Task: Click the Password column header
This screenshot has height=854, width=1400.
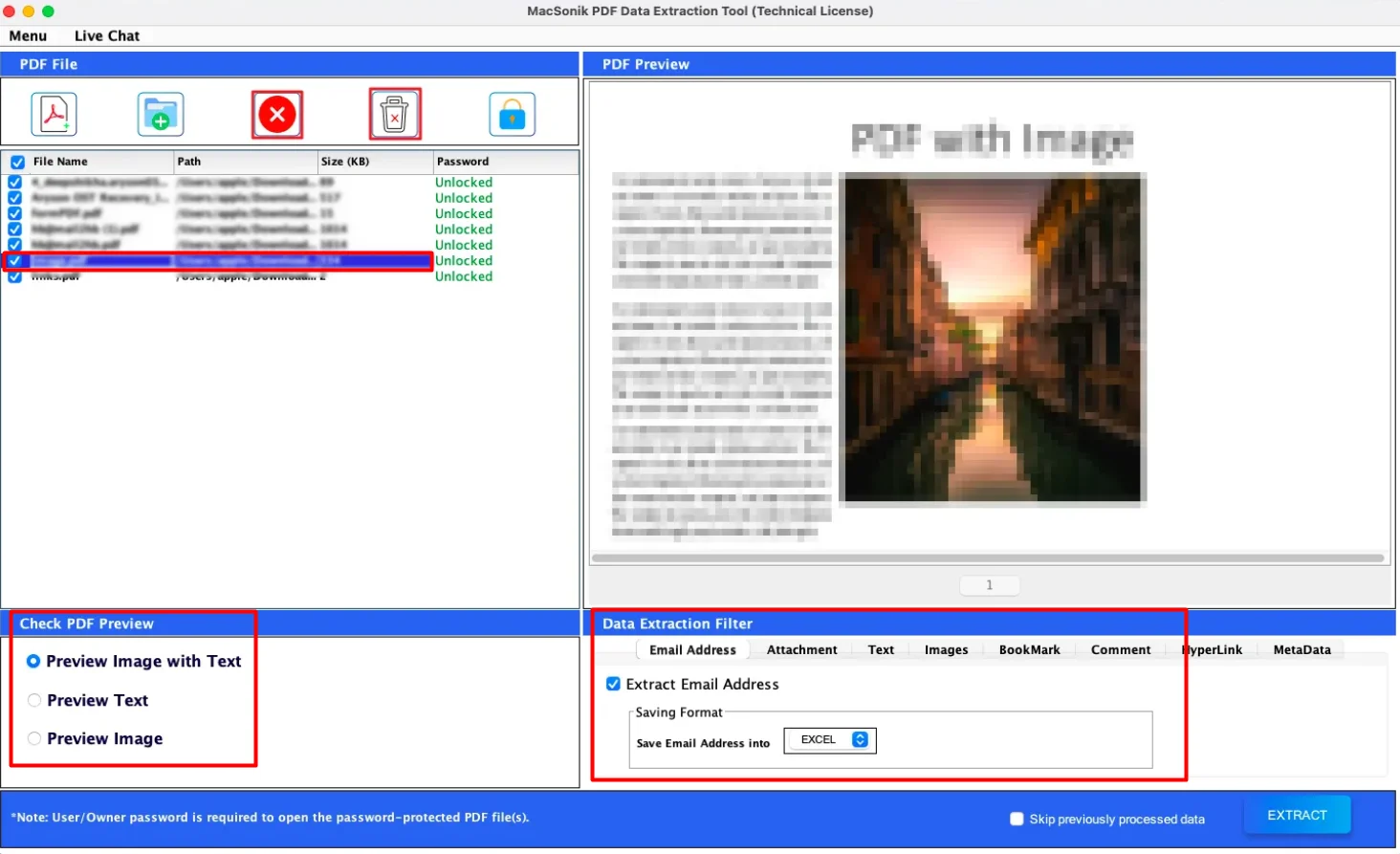Action: 506,162
